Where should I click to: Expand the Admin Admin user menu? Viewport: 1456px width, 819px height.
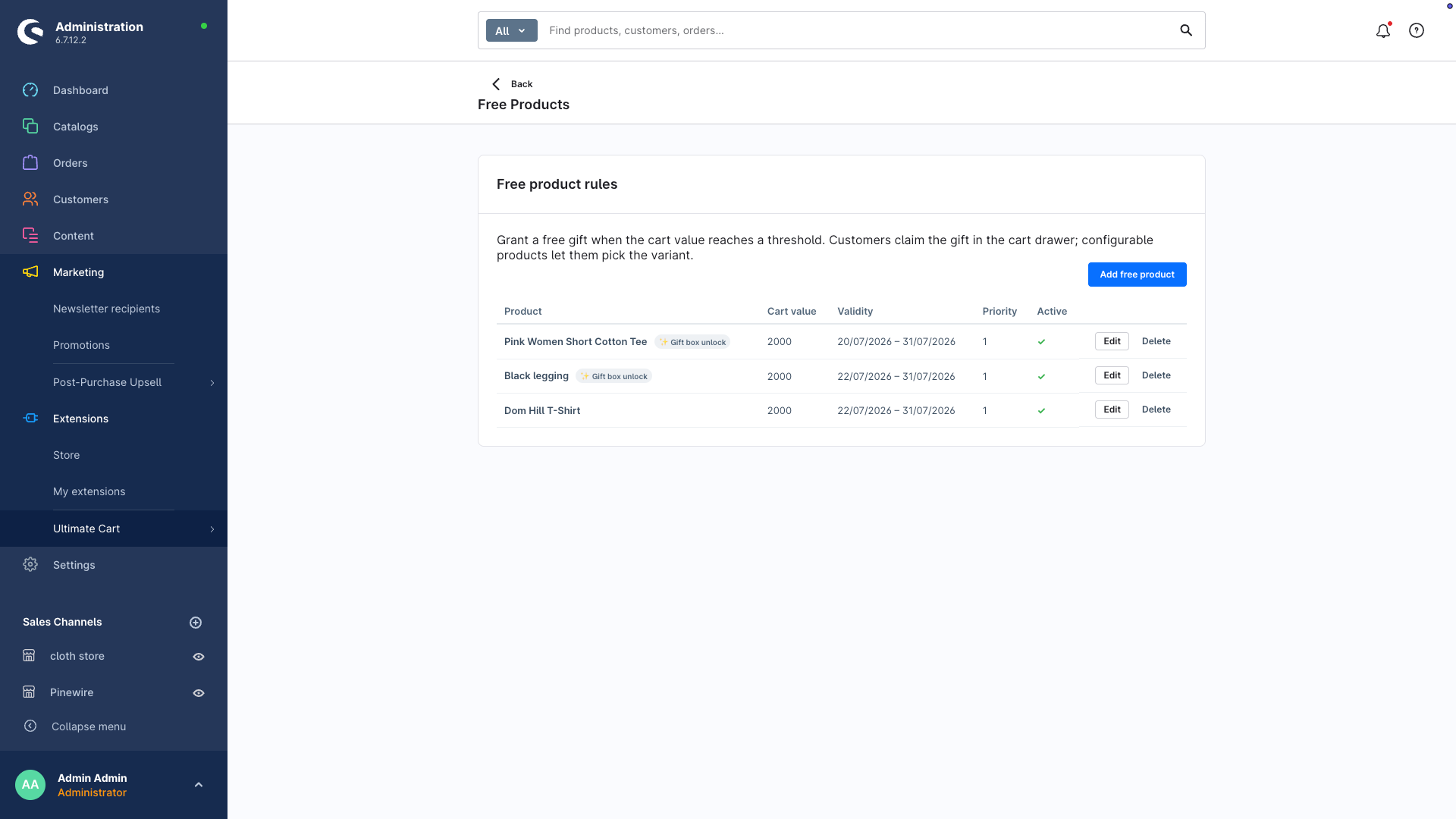(199, 785)
